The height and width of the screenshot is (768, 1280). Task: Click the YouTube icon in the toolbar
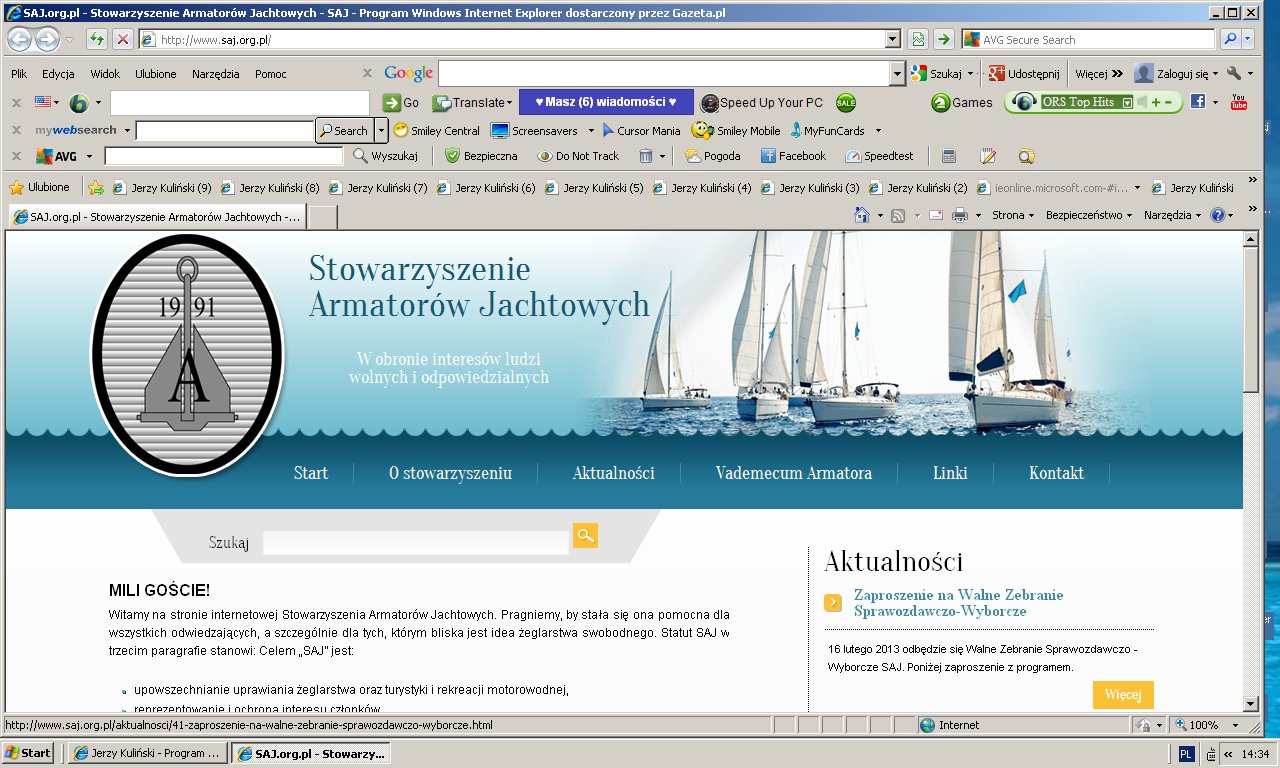click(x=1239, y=102)
